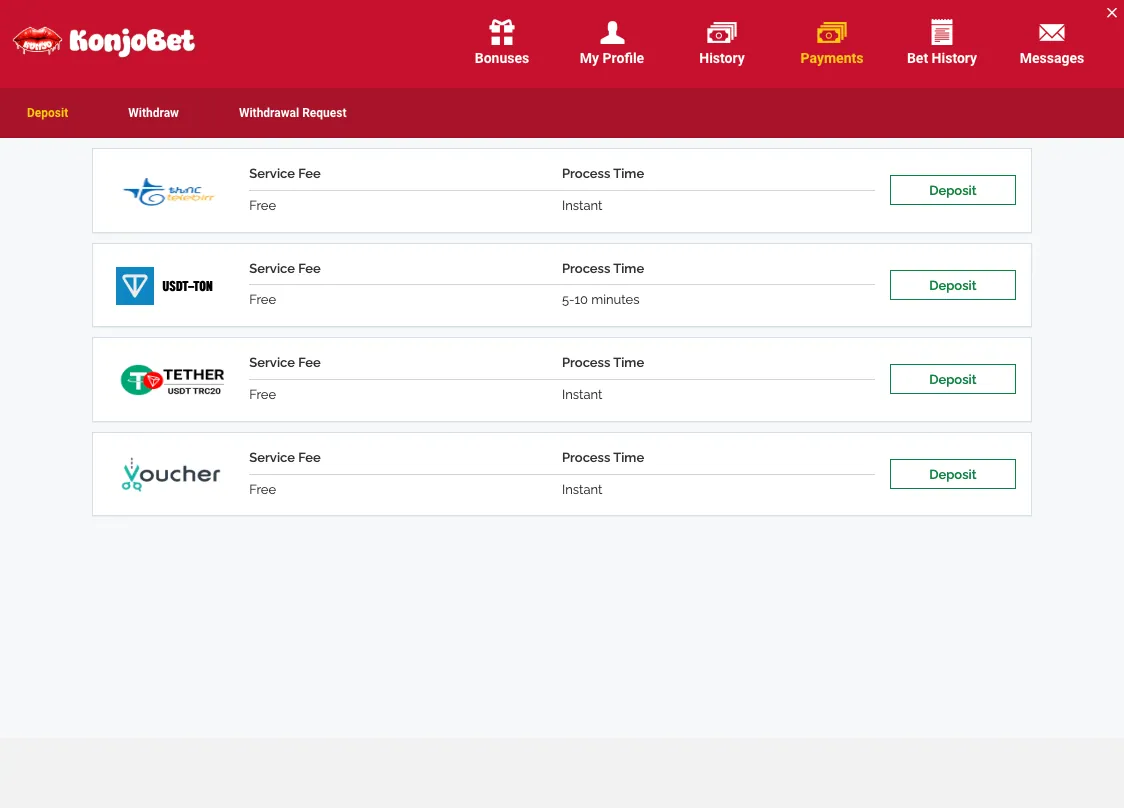
Task: Click the Messages menu label
Action: [x=1052, y=58]
